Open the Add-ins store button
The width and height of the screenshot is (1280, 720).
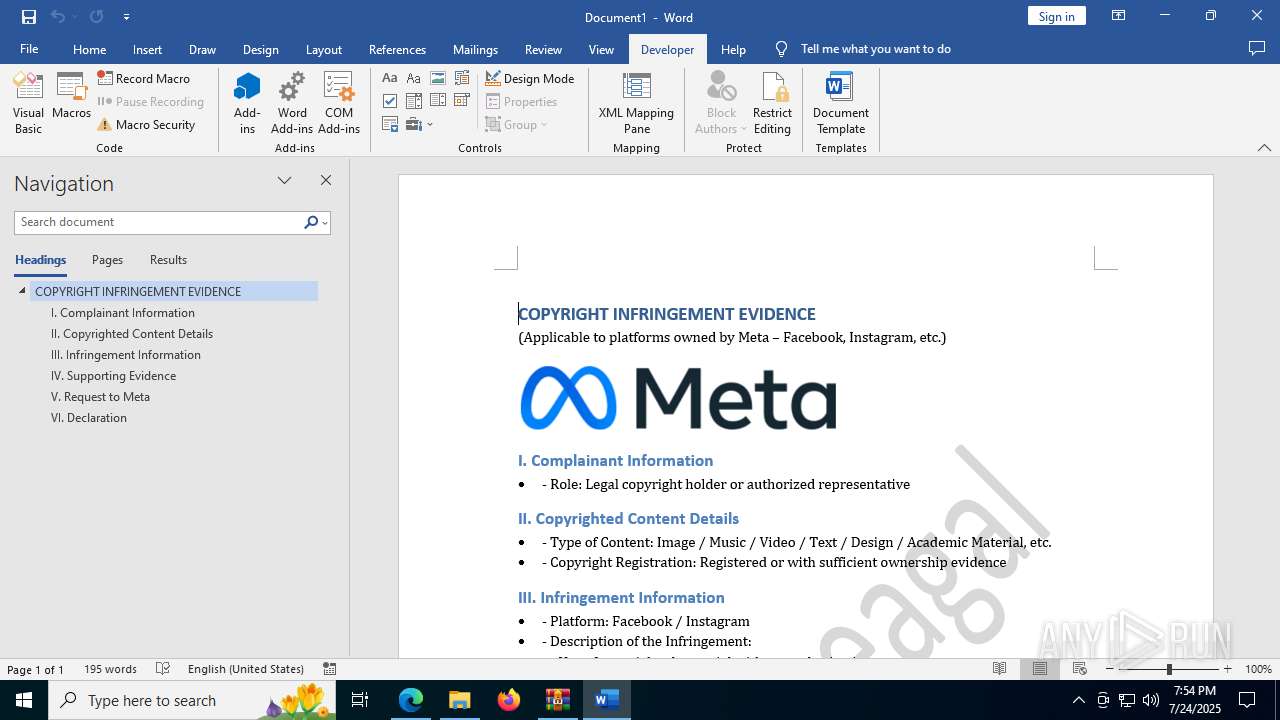click(247, 103)
